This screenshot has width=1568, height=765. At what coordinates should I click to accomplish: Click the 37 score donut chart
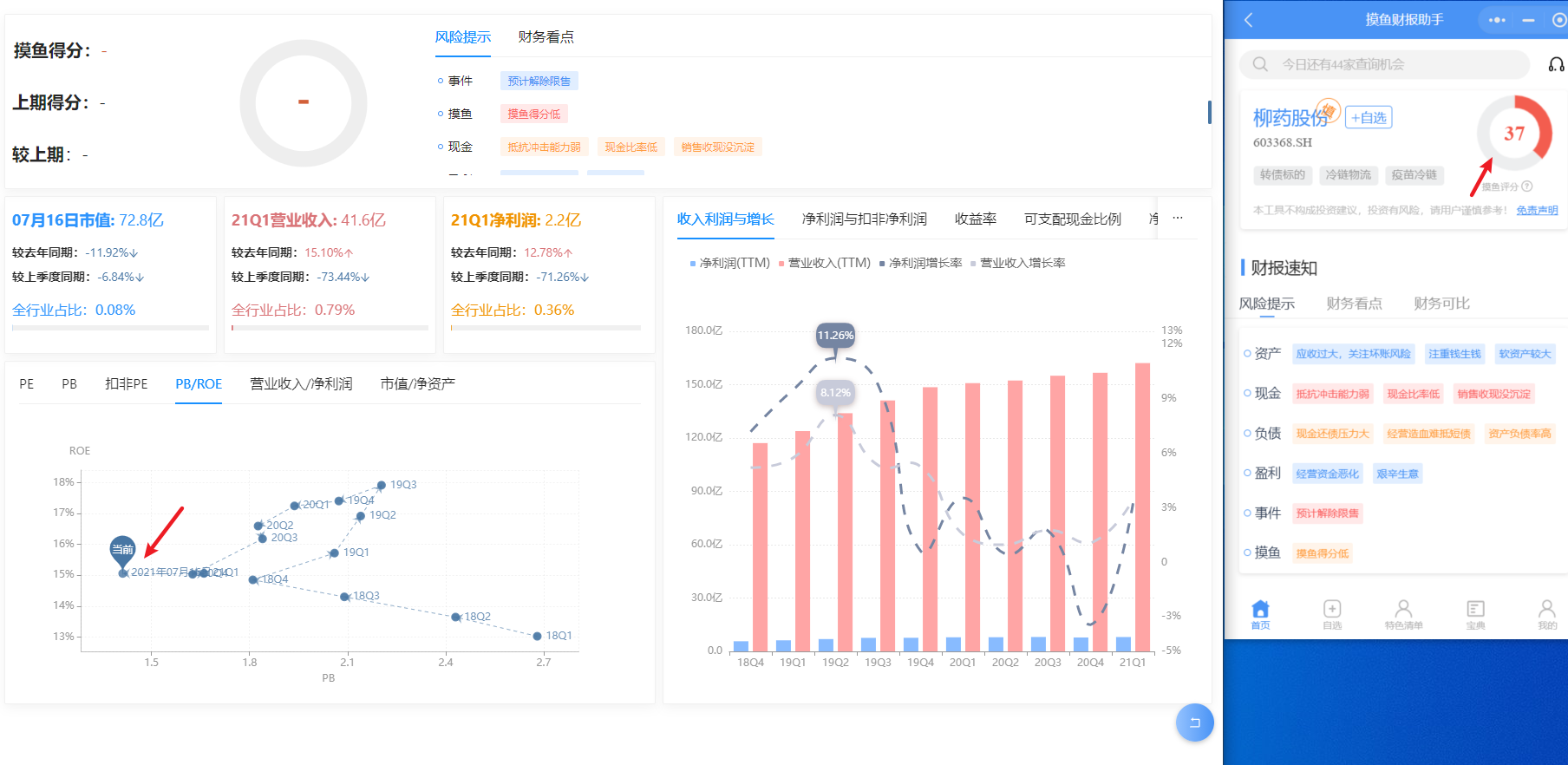[x=1514, y=134]
